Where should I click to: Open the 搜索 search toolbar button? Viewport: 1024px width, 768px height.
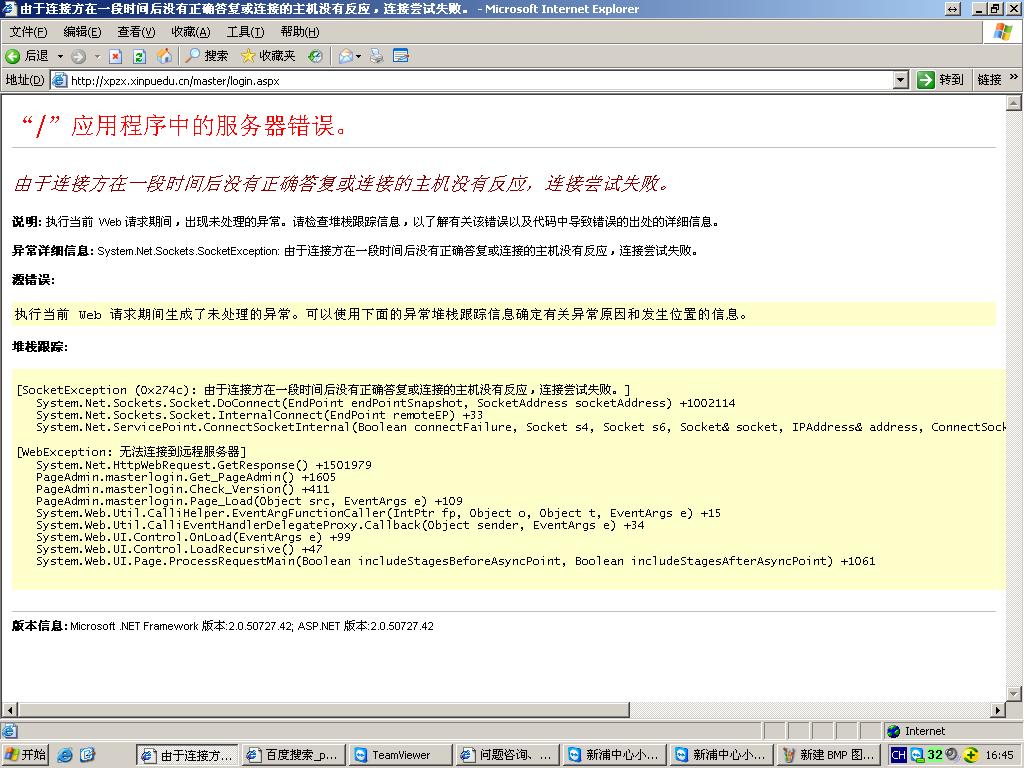tap(207, 56)
